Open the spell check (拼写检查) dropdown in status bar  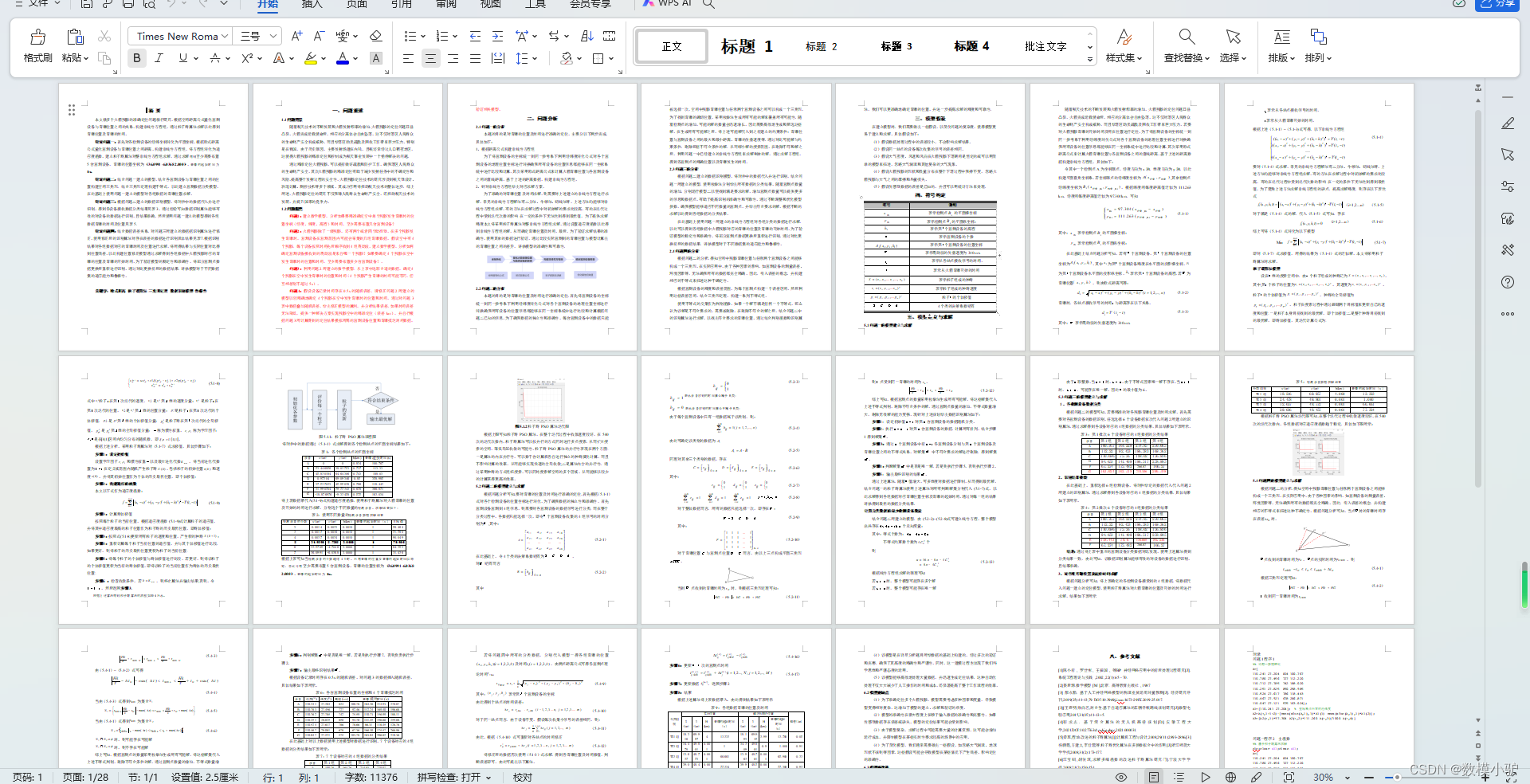454,777
